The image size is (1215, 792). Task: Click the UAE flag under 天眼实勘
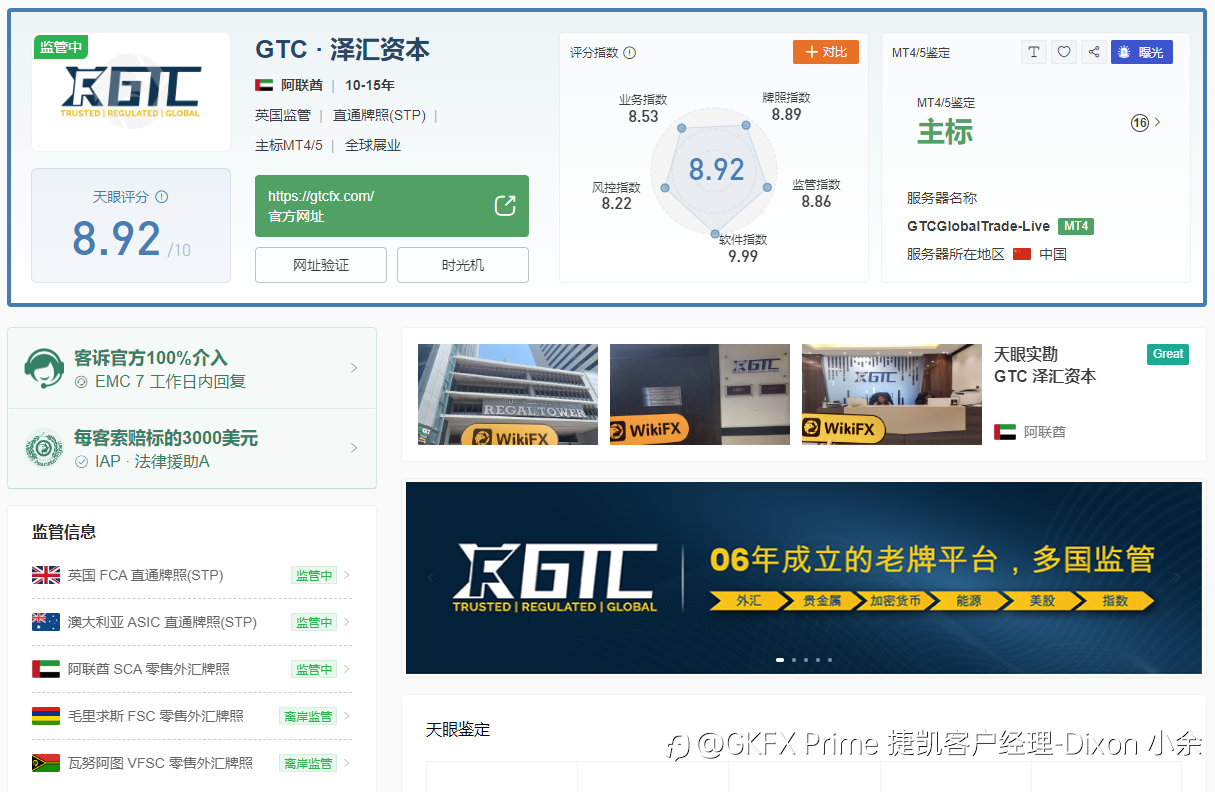(x=1005, y=432)
